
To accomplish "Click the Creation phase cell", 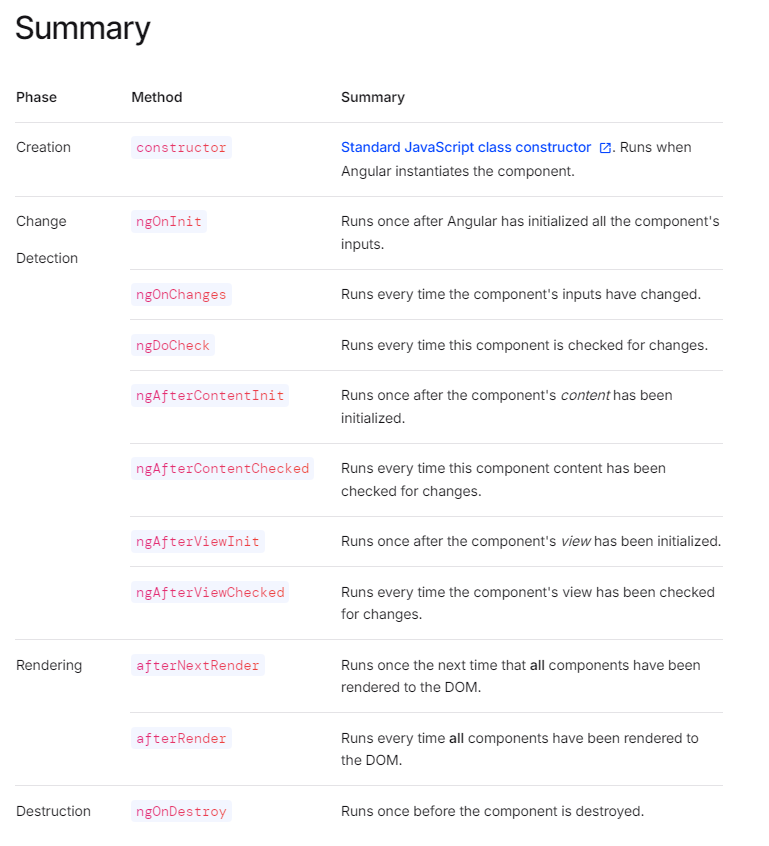I will tap(44, 147).
